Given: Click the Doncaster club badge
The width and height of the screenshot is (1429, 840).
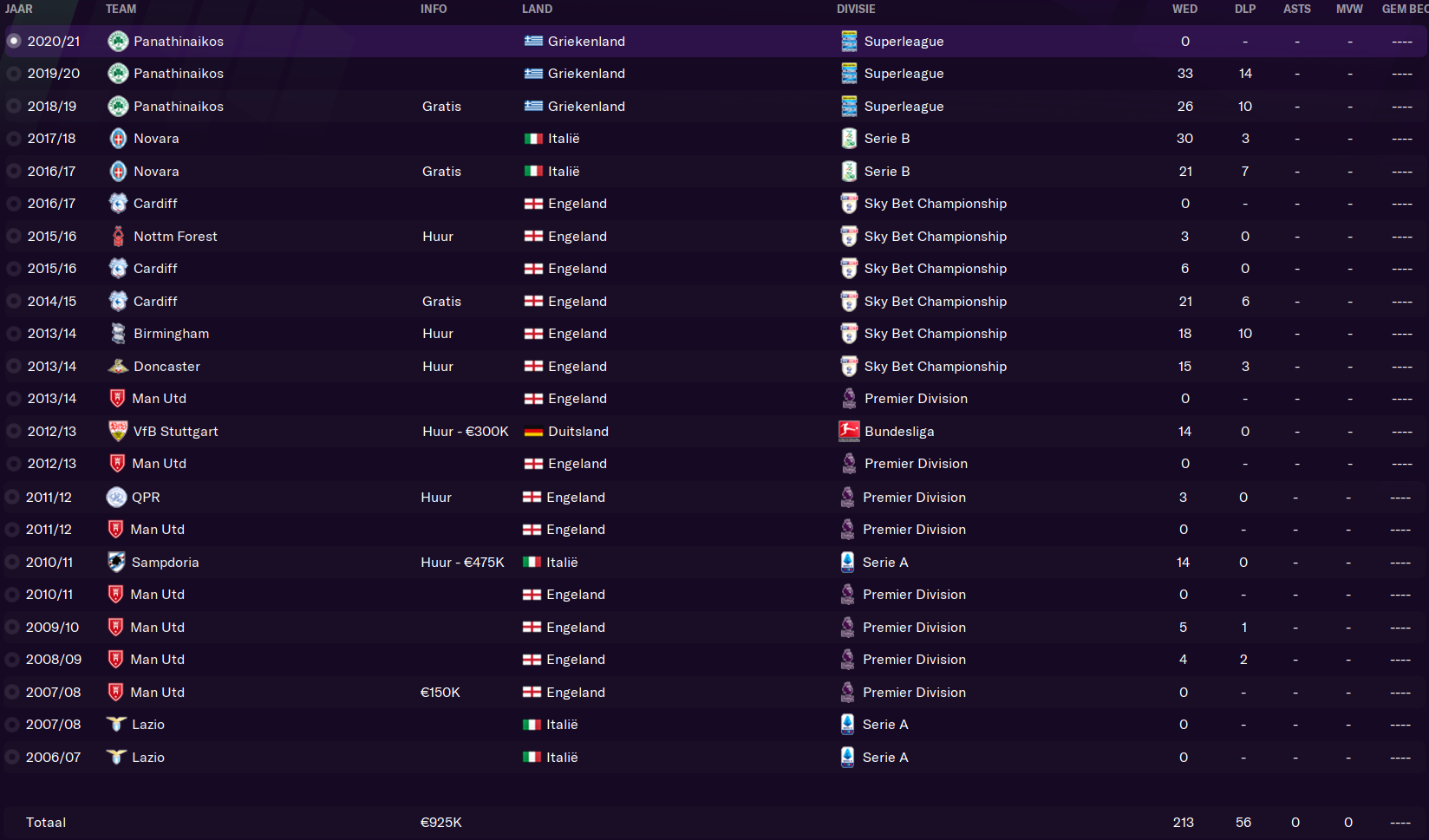Looking at the screenshot, I should point(118,366).
